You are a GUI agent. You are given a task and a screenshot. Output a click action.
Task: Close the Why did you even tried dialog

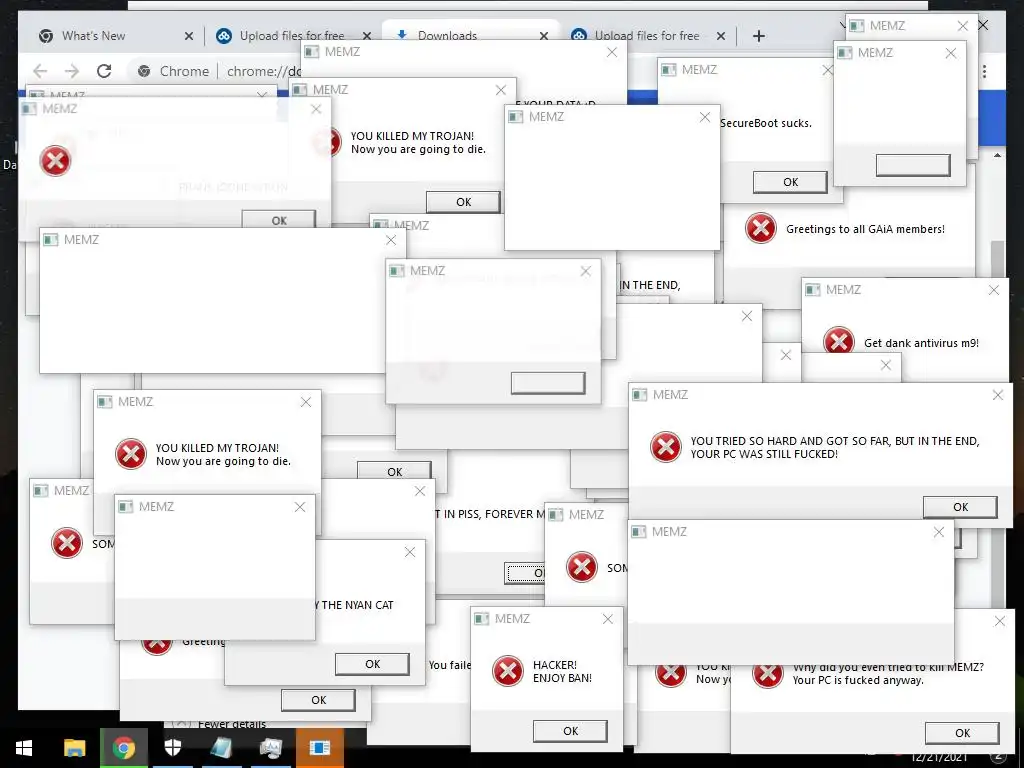coord(999,621)
